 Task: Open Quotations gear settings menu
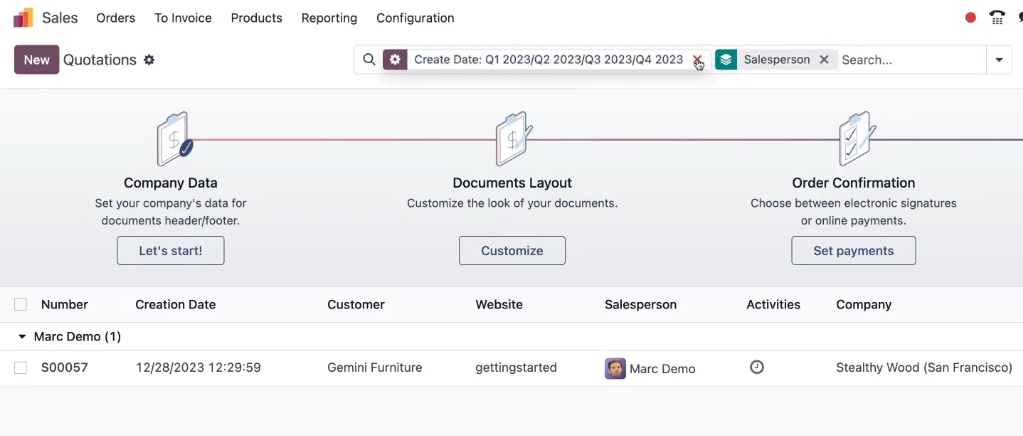(x=149, y=60)
